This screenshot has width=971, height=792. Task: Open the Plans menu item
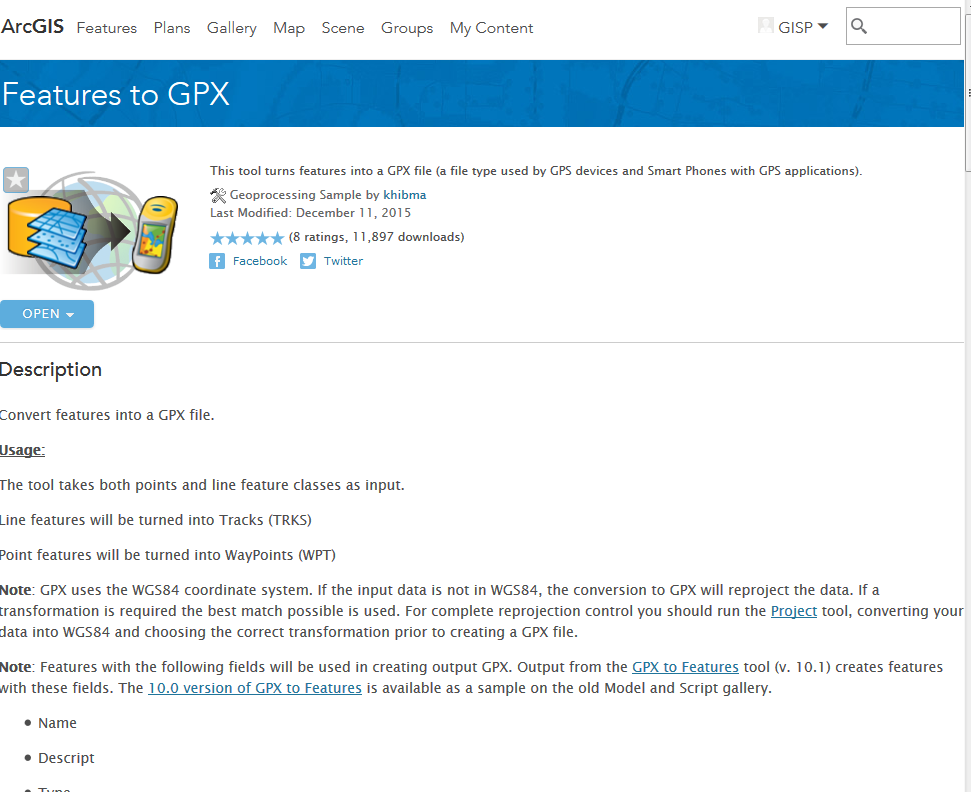(172, 28)
